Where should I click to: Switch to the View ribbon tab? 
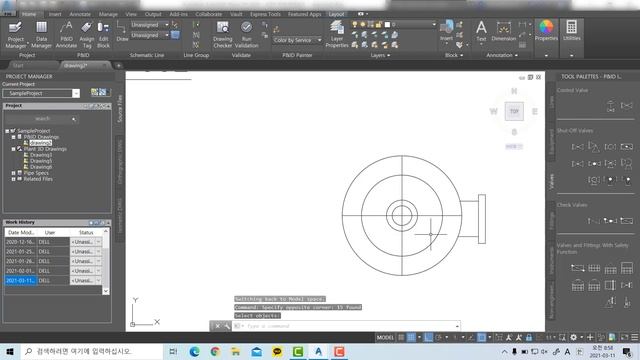(x=131, y=14)
